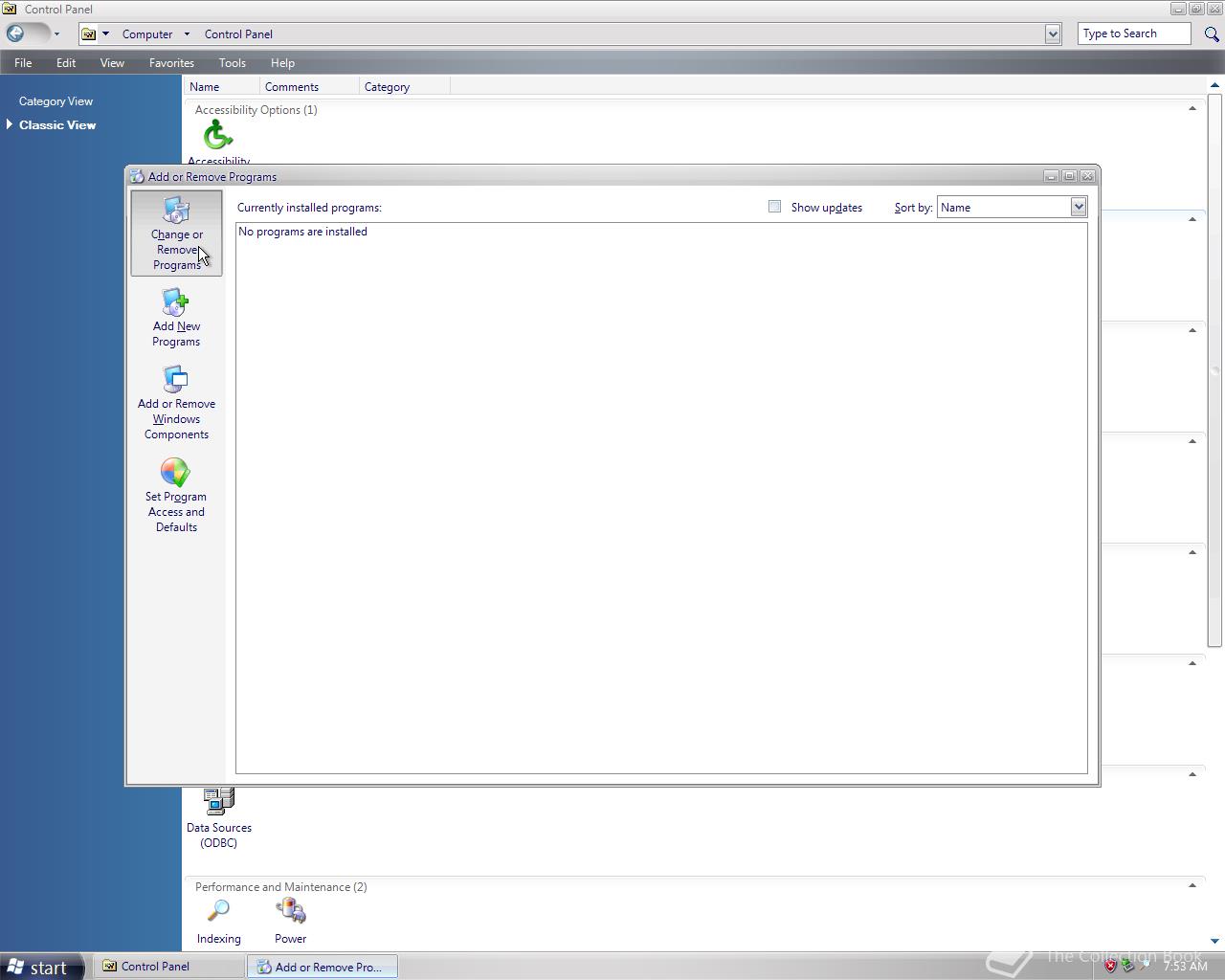The height and width of the screenshot is (980, 1225).
Task: Sort by the Comments column header
Action: coord(309,86)
